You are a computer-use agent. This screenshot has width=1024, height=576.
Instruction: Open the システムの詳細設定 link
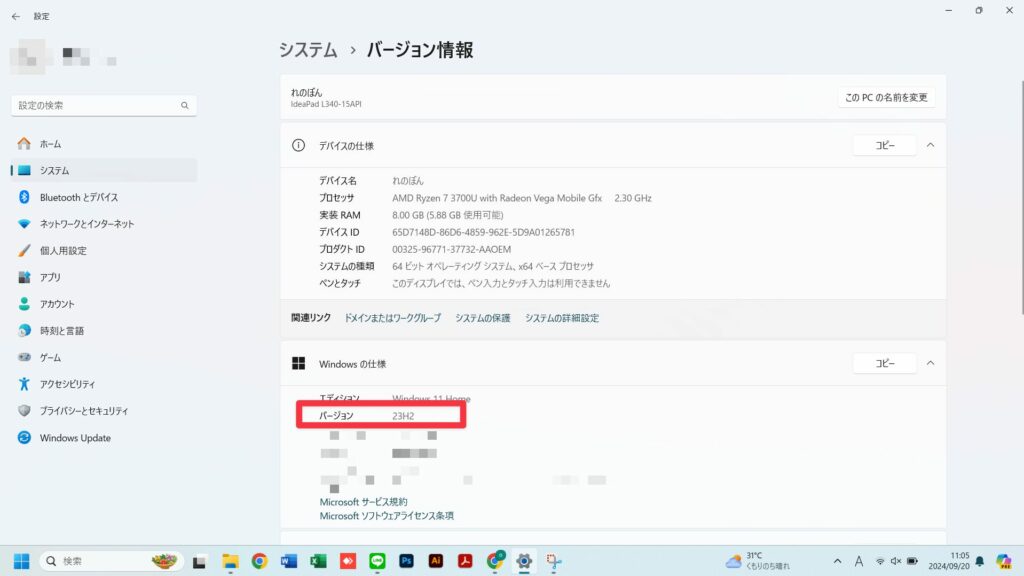pyautogui.click(x=563, y=316)
